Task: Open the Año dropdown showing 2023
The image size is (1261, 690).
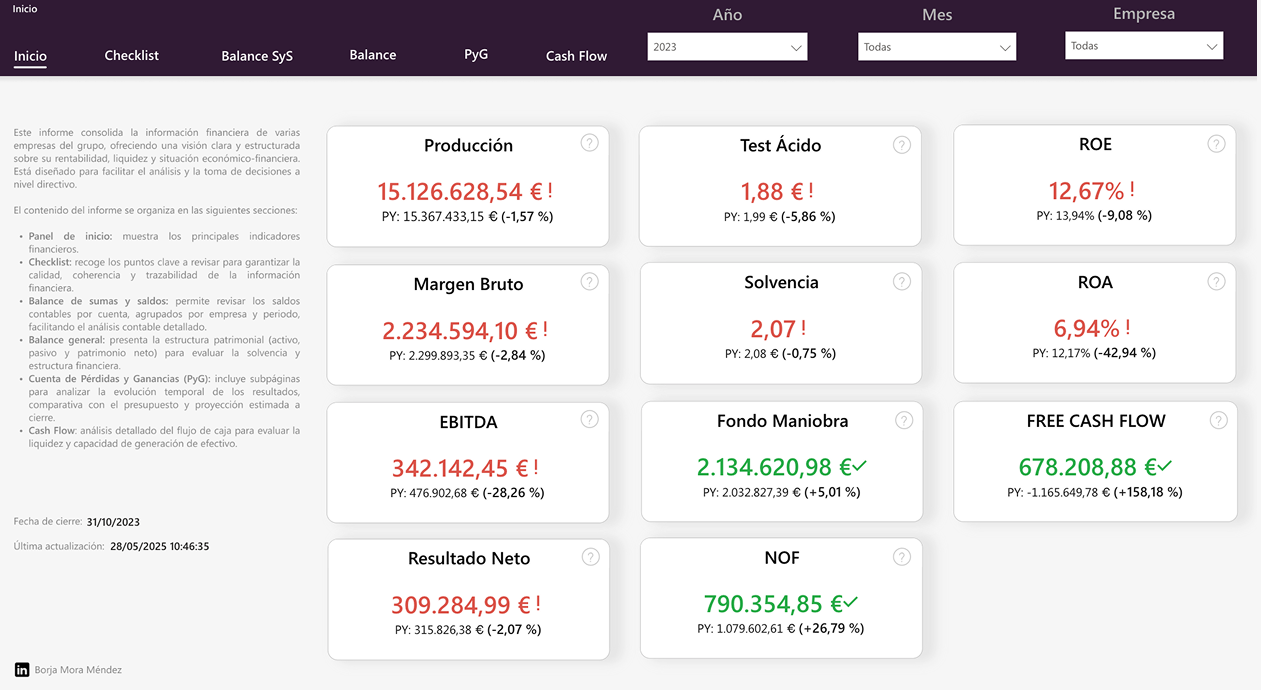Action: (727, 46)
